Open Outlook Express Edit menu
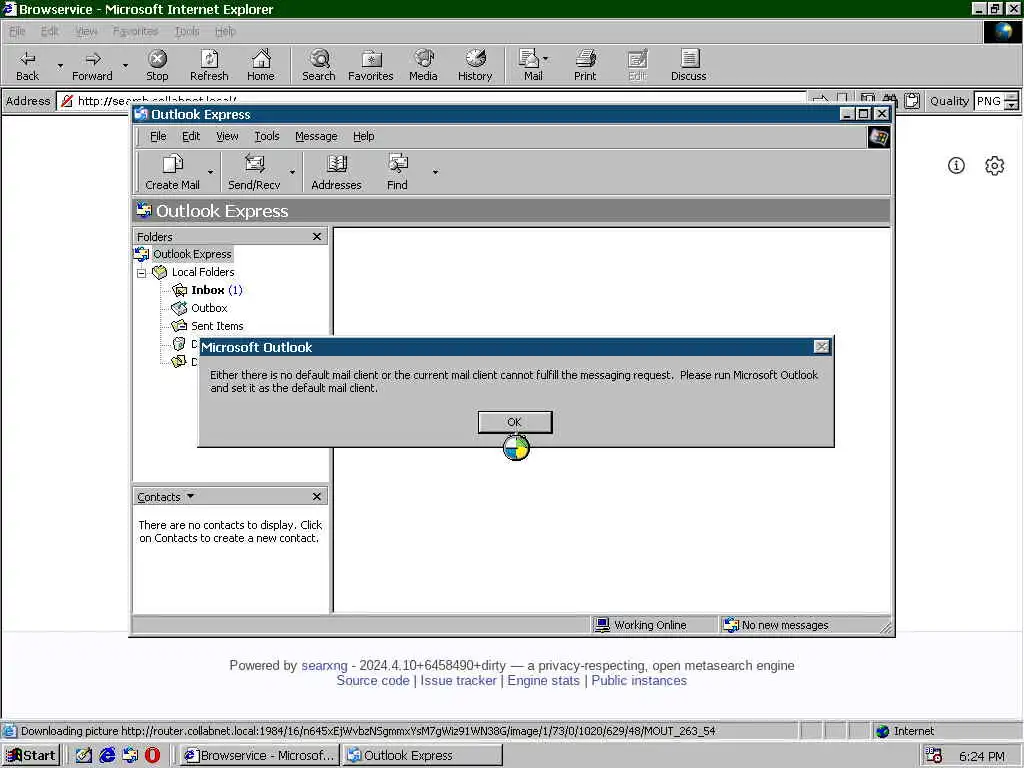The width and height of the screenshot is (1024, 768). click(191, 136)
